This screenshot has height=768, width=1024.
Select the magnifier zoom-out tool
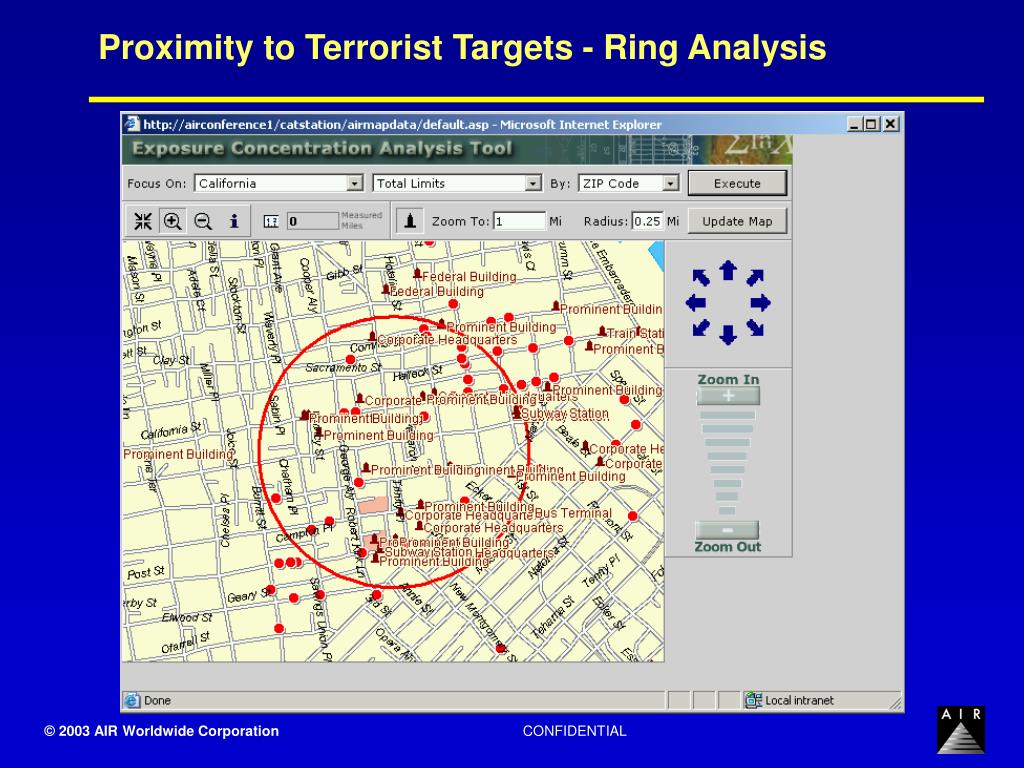[203, 221]
